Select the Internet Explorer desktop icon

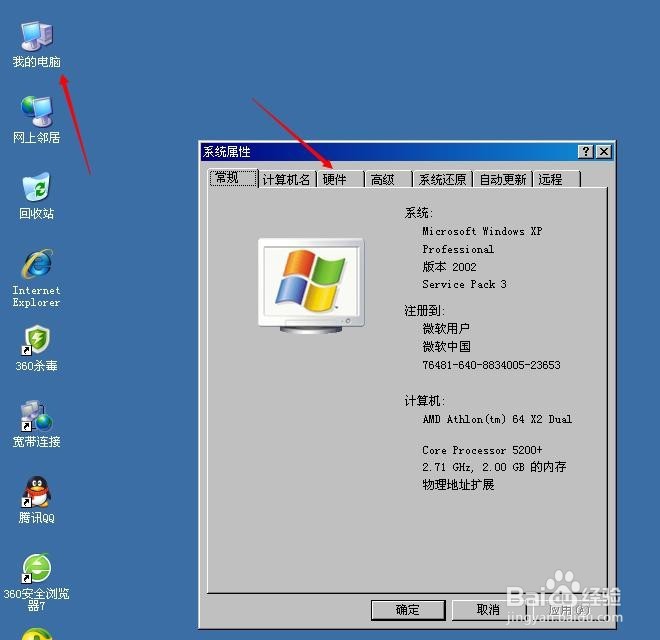37,278
